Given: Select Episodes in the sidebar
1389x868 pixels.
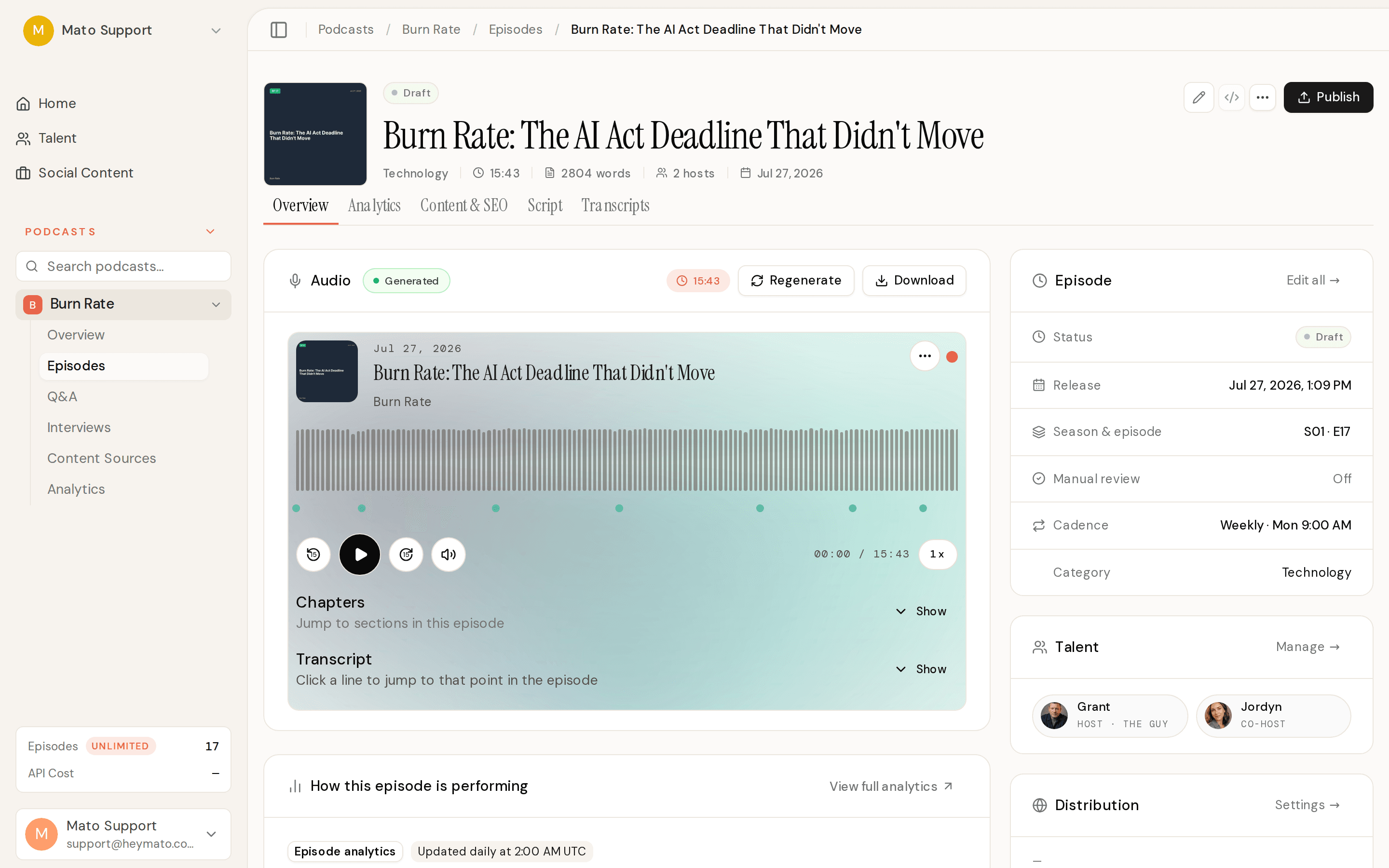Looking at the screenshot, I should [x=123, y=366].
